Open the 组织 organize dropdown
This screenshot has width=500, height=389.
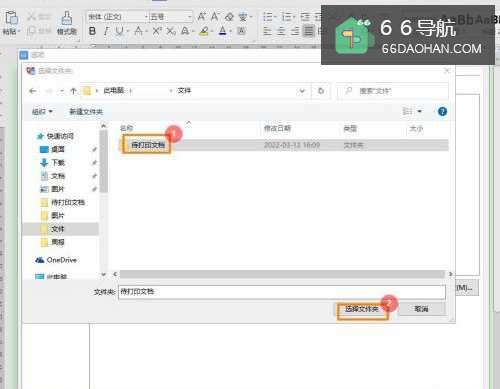42,111
